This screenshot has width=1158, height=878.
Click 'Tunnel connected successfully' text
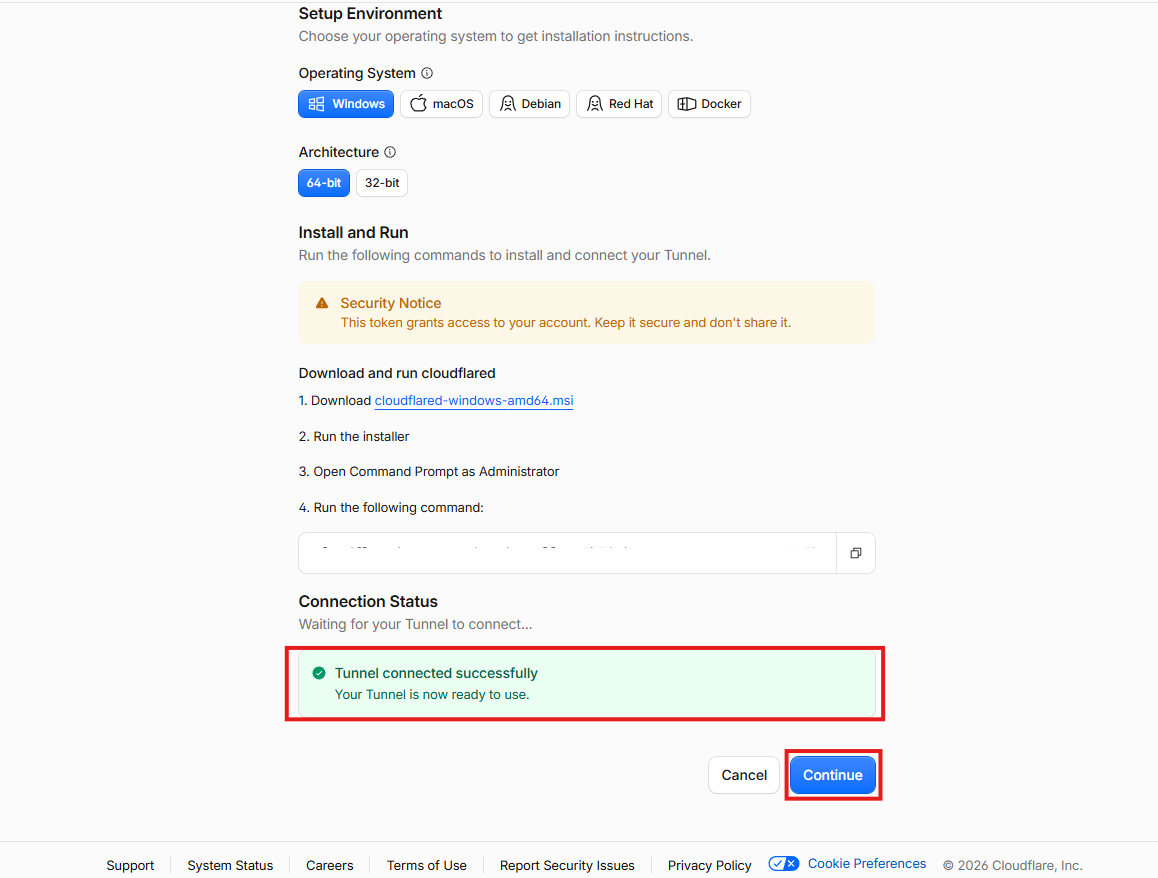coord(436,673)
